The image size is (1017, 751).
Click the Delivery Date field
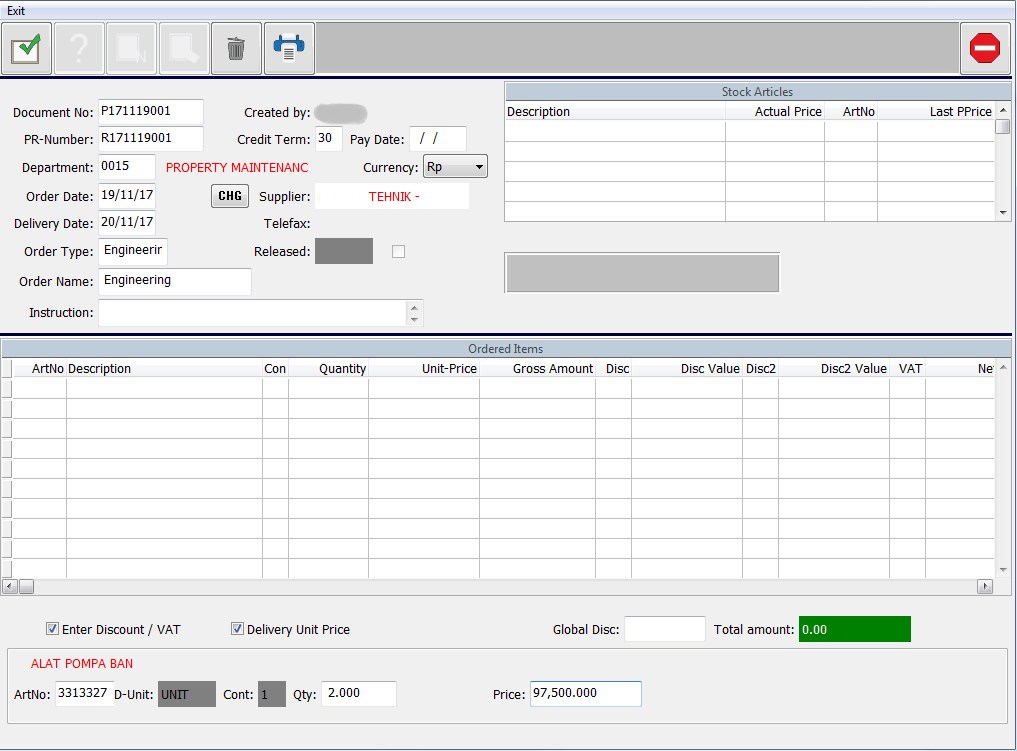(x=126, y=222)
